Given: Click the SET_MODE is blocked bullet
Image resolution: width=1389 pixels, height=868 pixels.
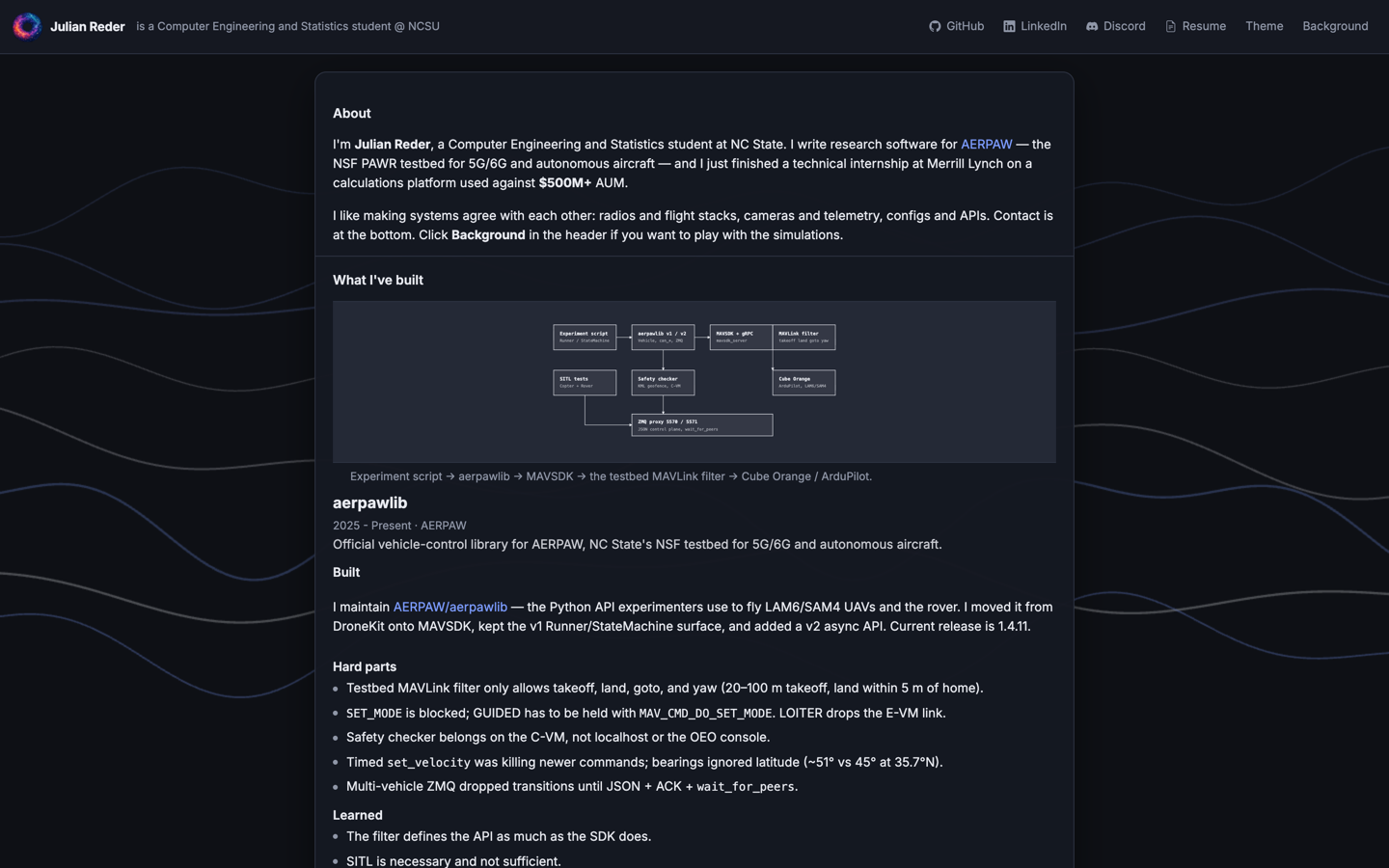Looking at the screenshot, I should tap(646, 714).
